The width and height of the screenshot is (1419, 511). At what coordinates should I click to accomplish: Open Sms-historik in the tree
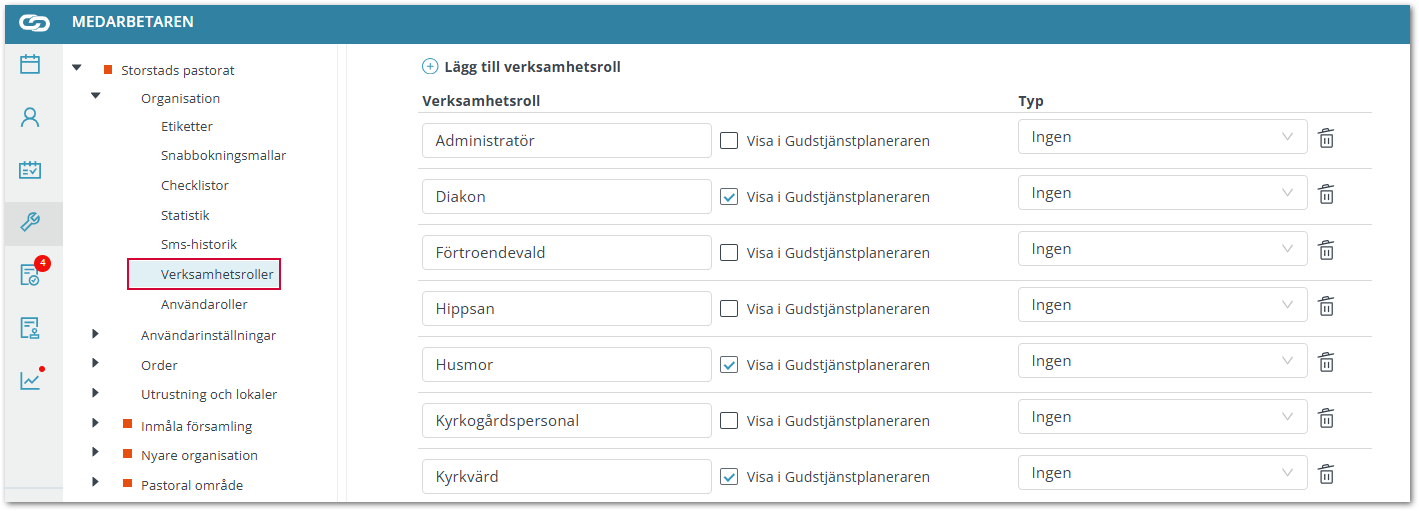point(199,245)
